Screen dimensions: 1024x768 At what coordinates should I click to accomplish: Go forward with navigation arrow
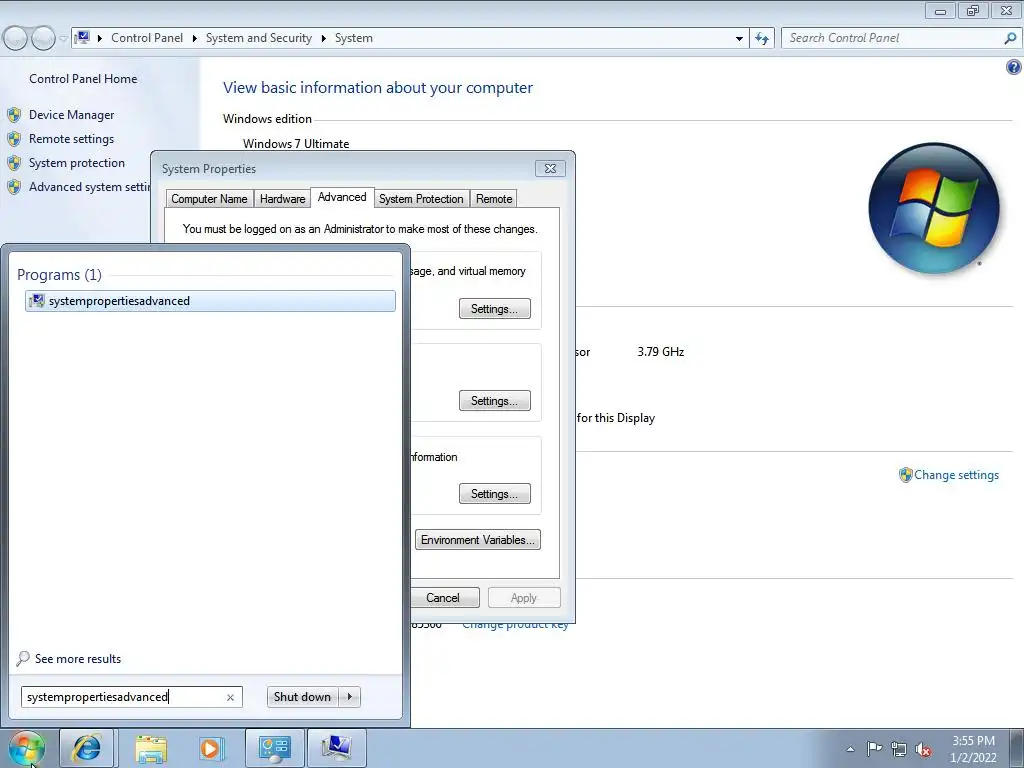[x=43, y=38]
